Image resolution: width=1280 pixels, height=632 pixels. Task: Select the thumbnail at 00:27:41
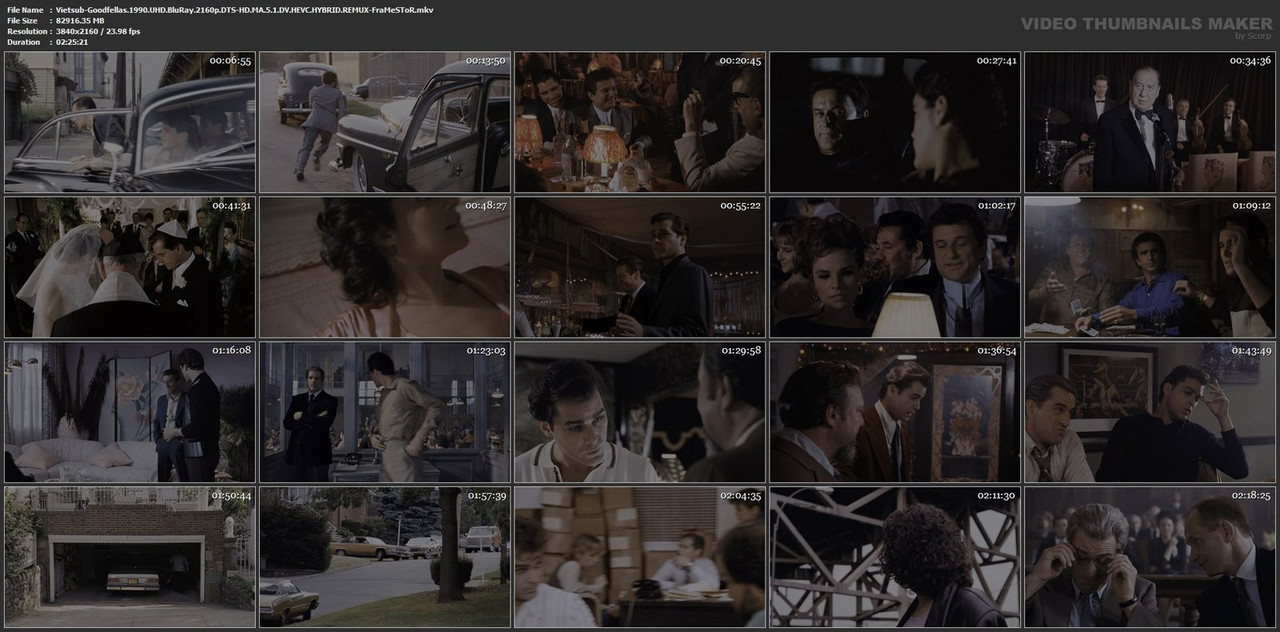895,122
